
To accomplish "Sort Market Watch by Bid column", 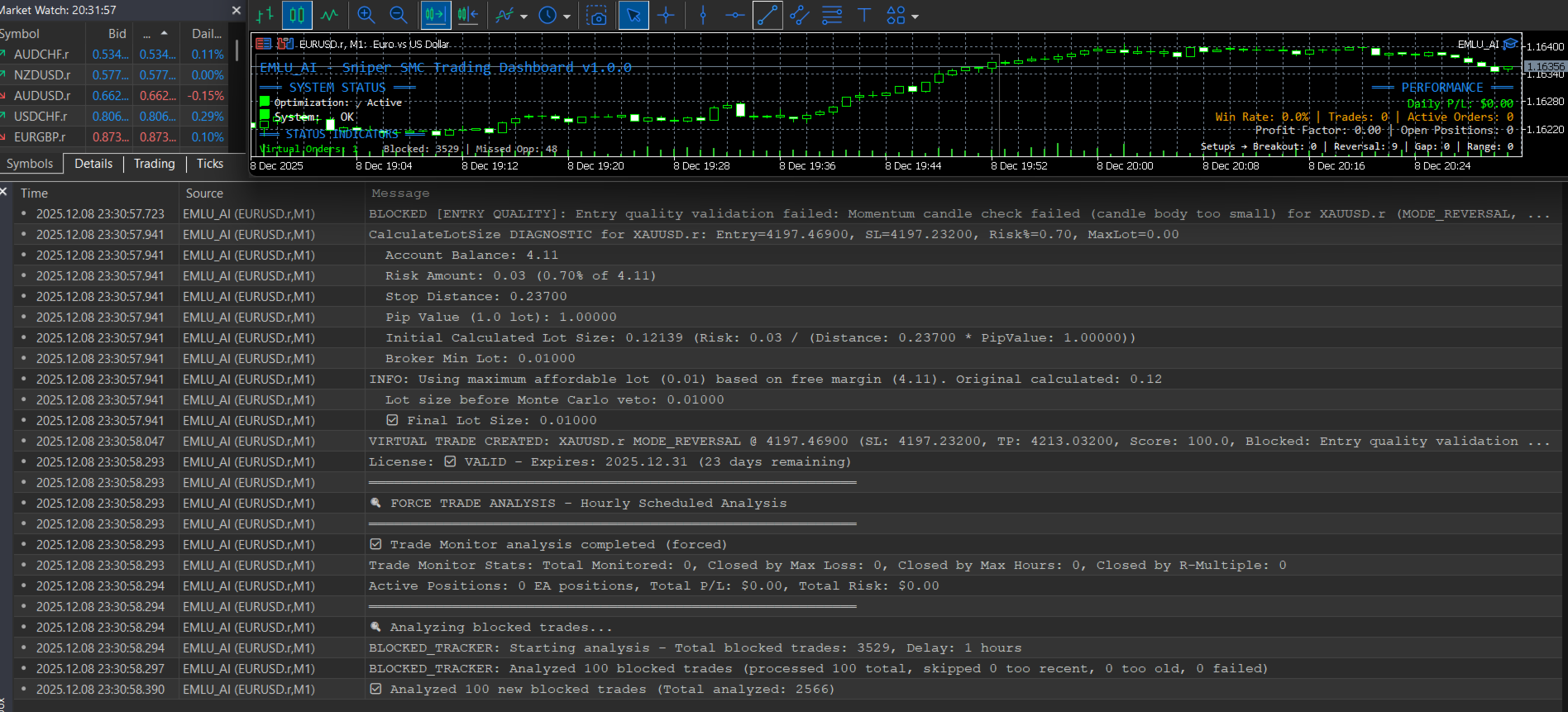I will (x=109, y=34).
